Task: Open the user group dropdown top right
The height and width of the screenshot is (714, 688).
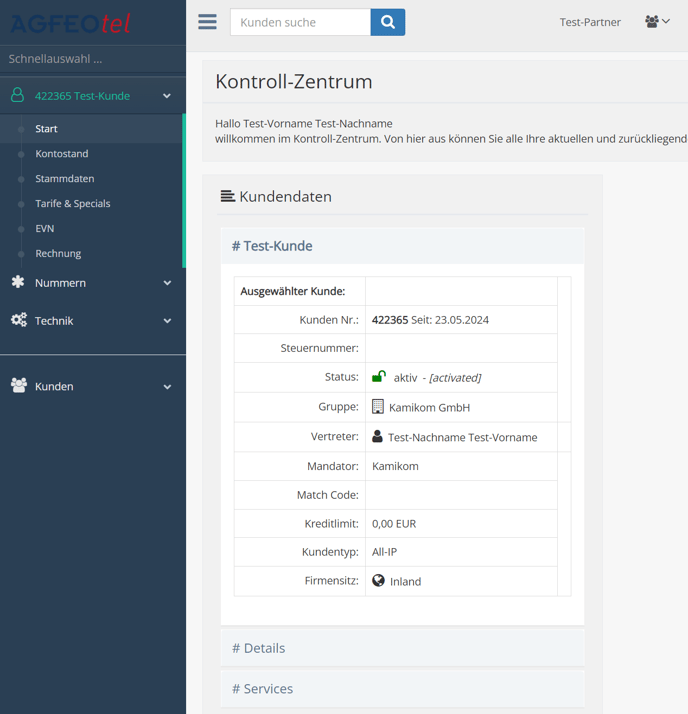Action: [x=657, y=22]
